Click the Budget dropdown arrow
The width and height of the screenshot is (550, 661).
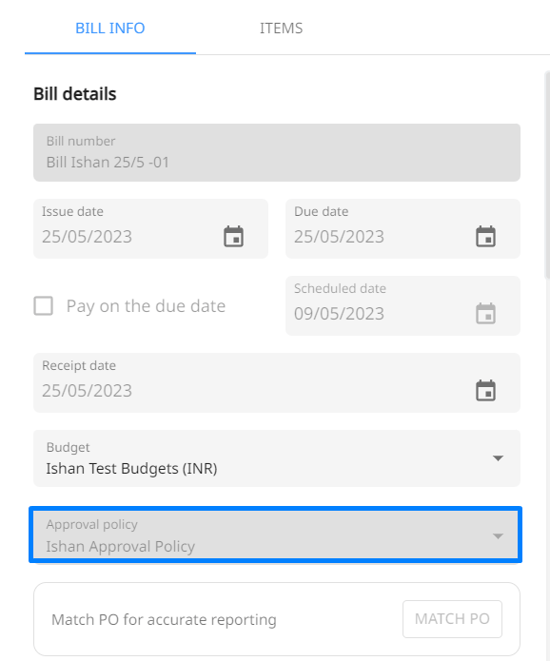click(498, 458)
